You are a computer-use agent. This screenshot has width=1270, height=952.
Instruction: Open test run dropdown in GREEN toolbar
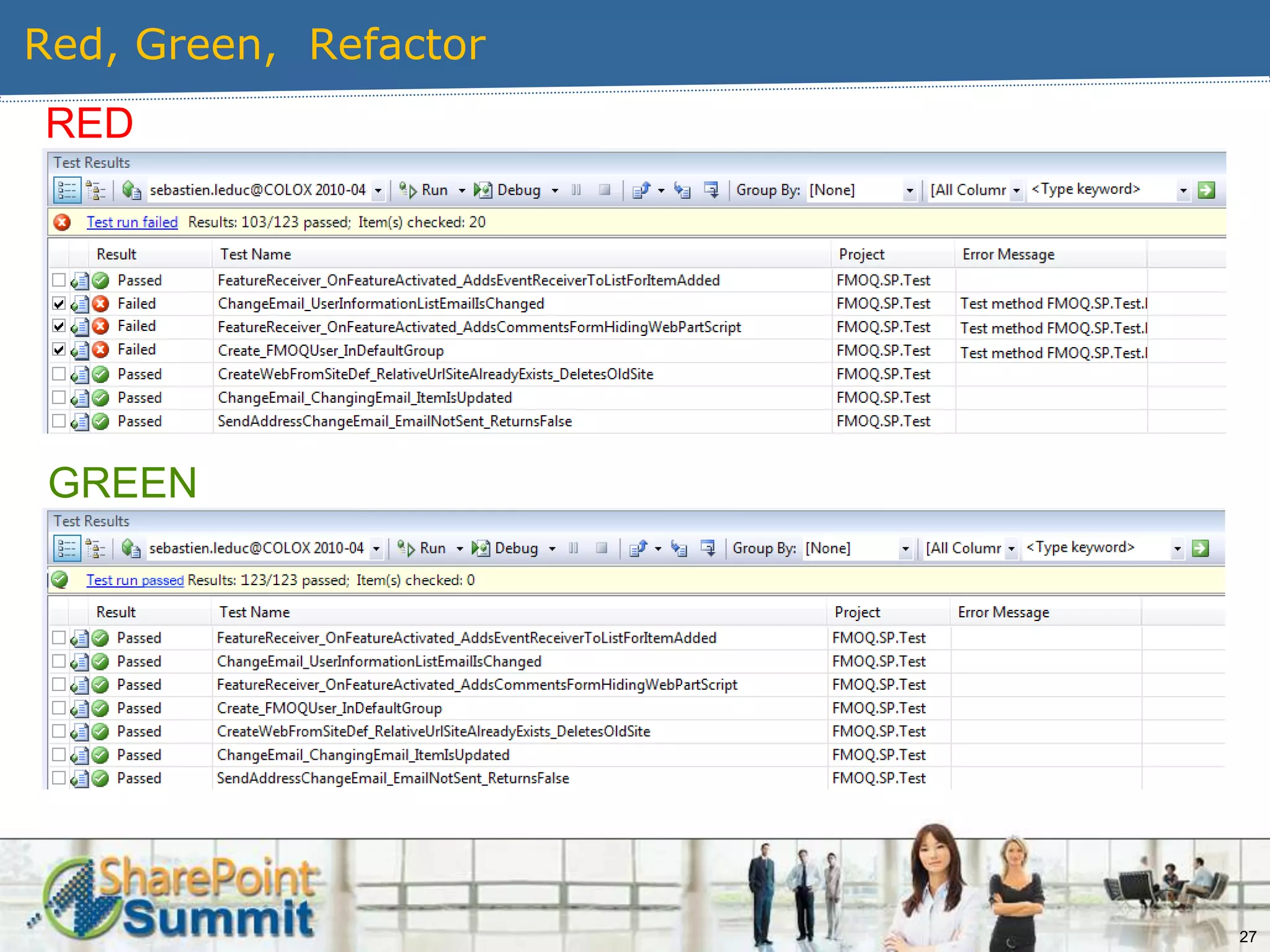point(376,549)
